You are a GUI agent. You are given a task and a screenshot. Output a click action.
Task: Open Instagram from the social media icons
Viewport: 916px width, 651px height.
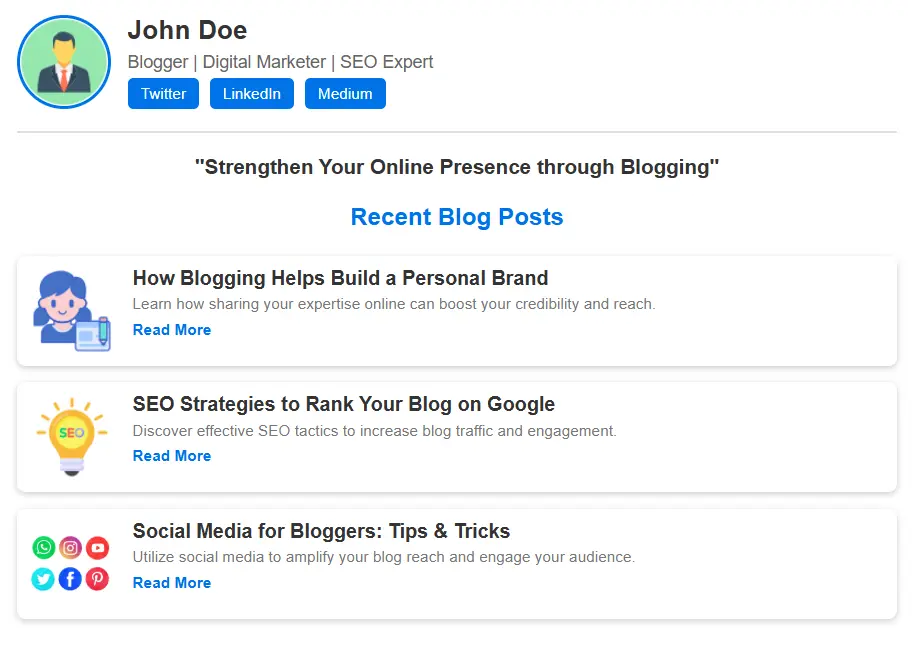click(70, 548)
